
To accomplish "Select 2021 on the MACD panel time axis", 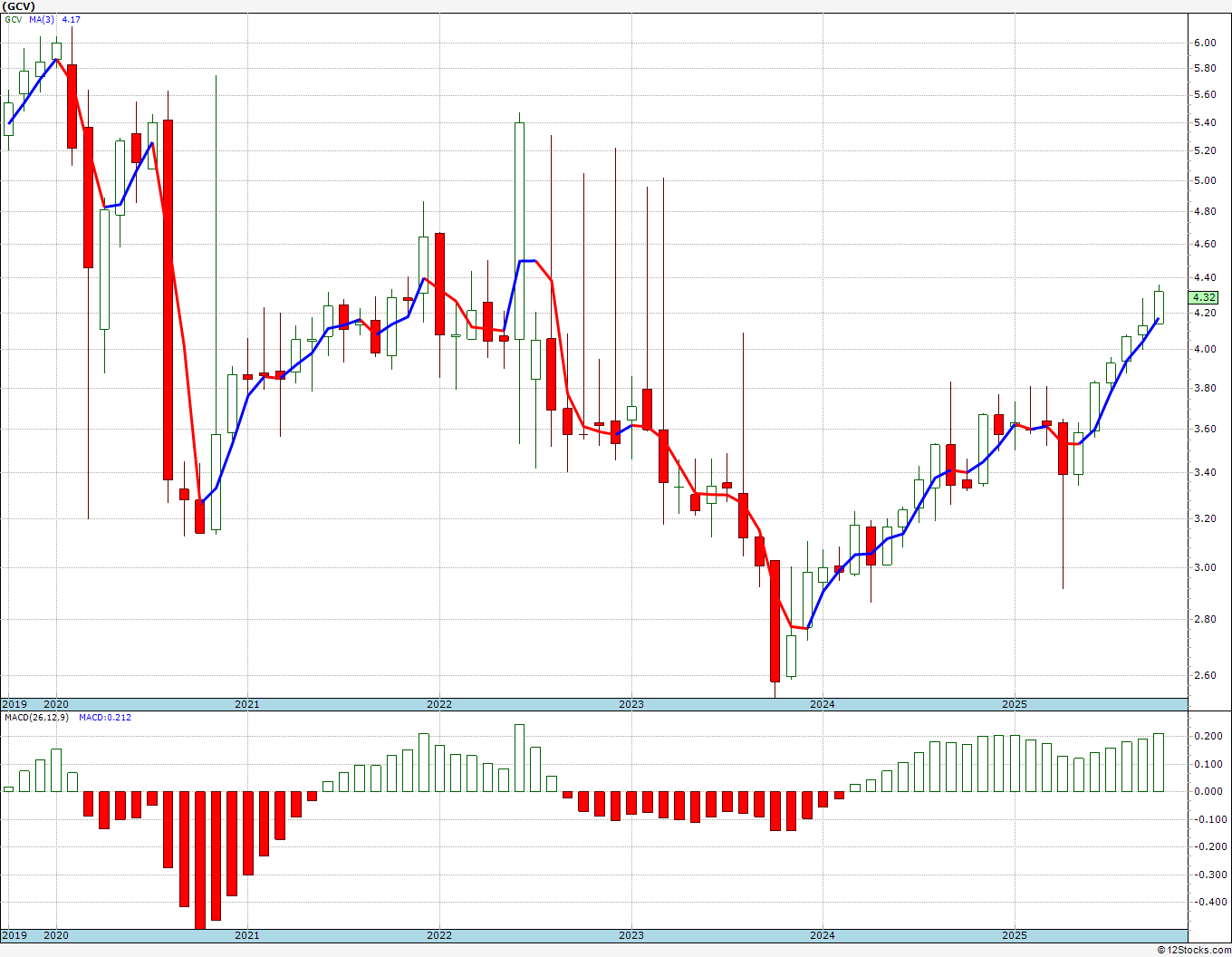I will tap(247, 935).
